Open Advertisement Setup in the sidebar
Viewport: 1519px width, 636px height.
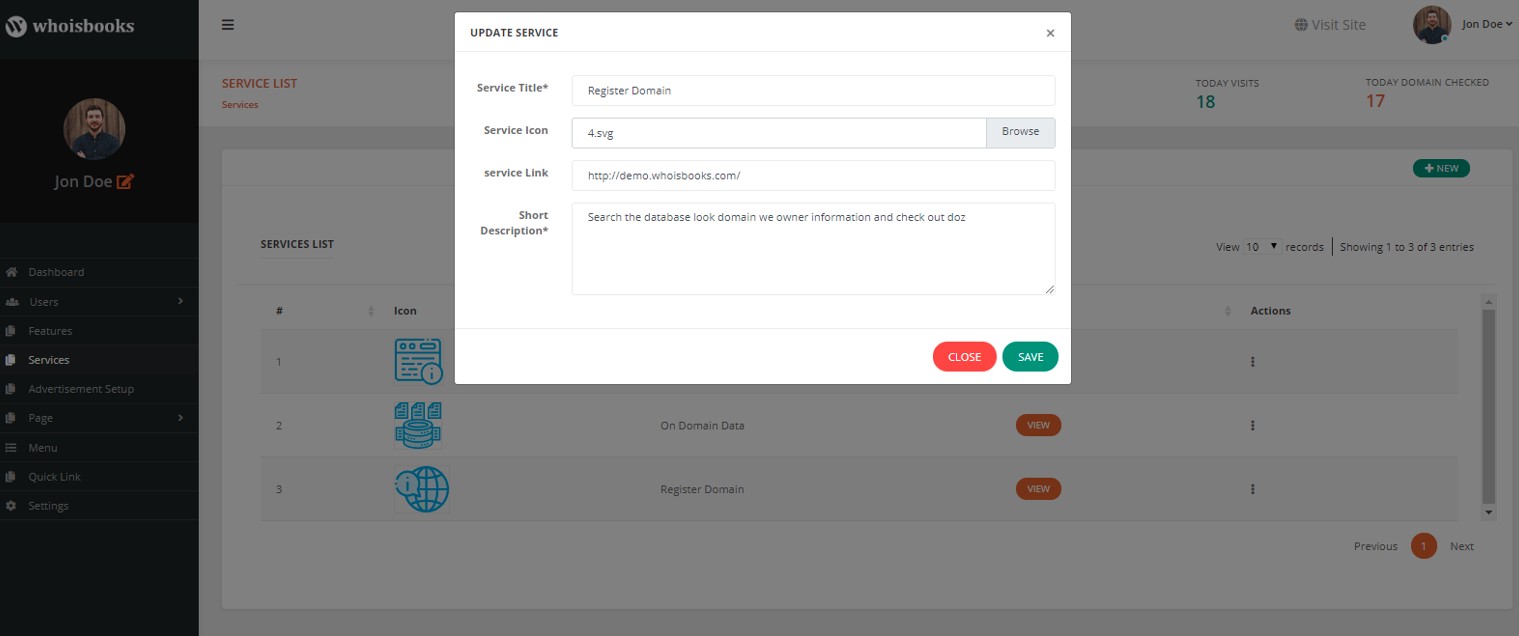80,389
